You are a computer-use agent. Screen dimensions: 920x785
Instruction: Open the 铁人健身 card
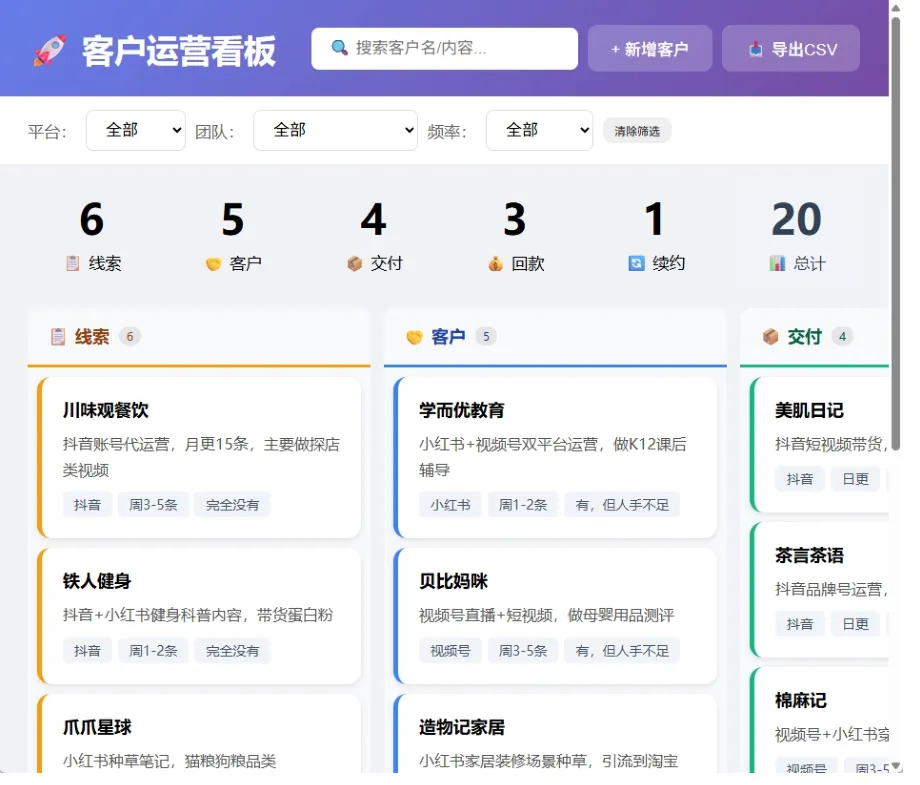point(199,616)
